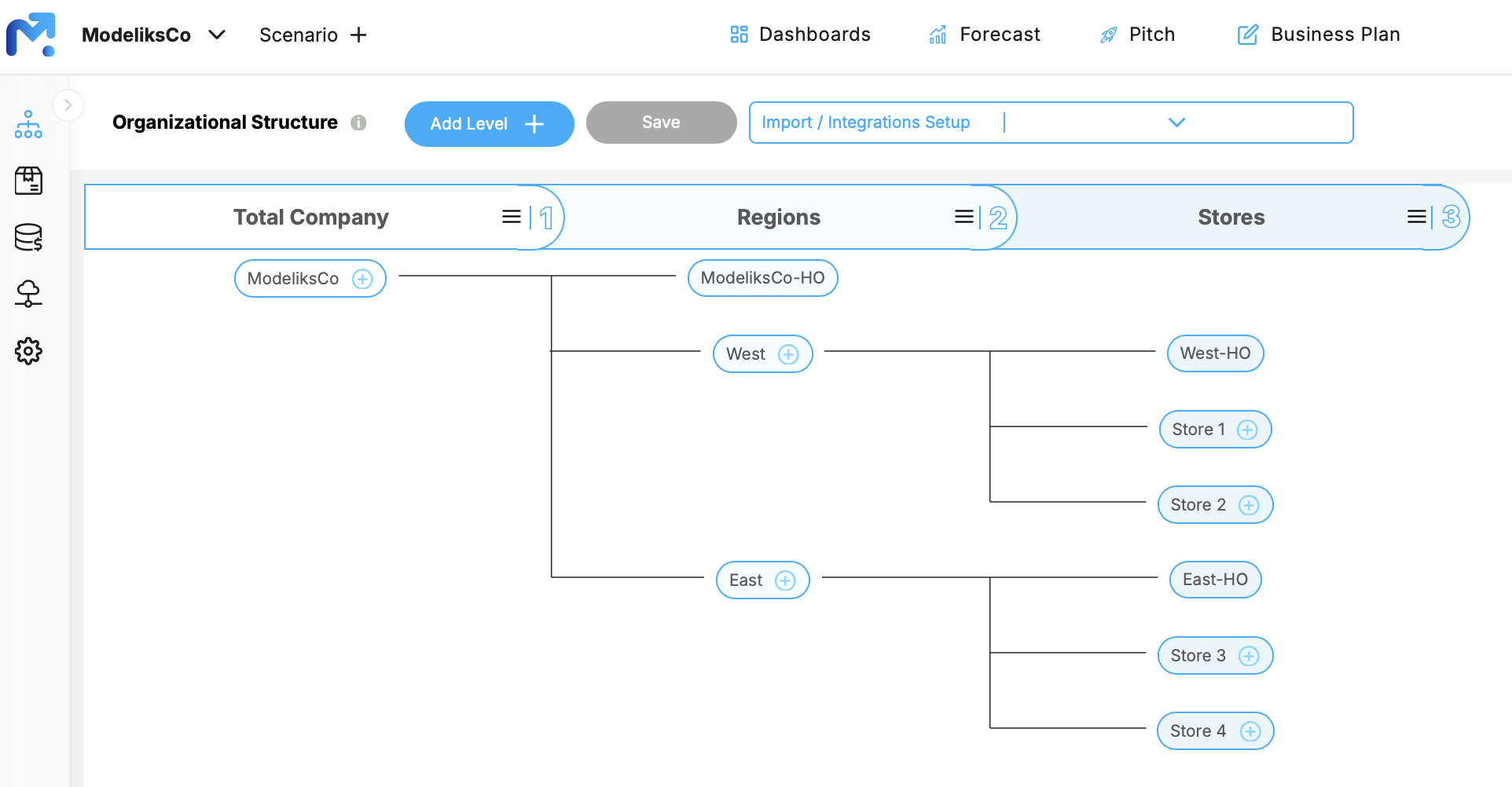
Task: Add a child node under West
Action: click(x=788, y=353)
